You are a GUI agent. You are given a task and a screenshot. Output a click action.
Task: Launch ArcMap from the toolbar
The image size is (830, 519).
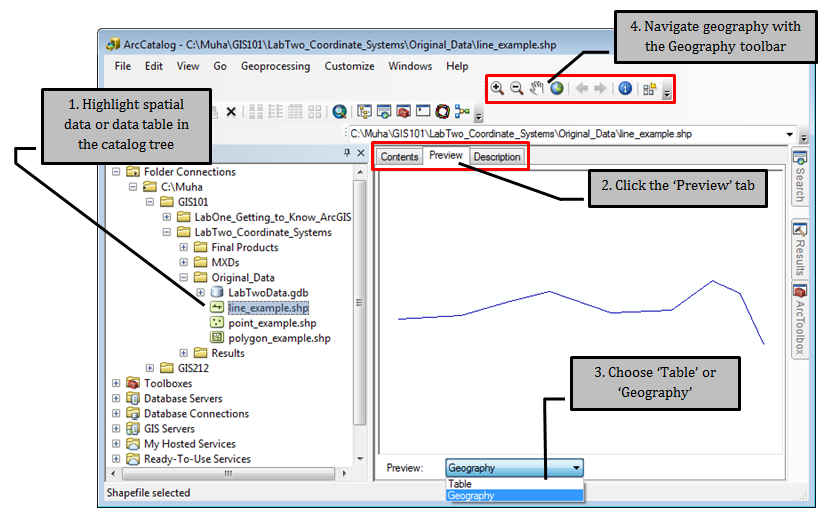point(340,111)
